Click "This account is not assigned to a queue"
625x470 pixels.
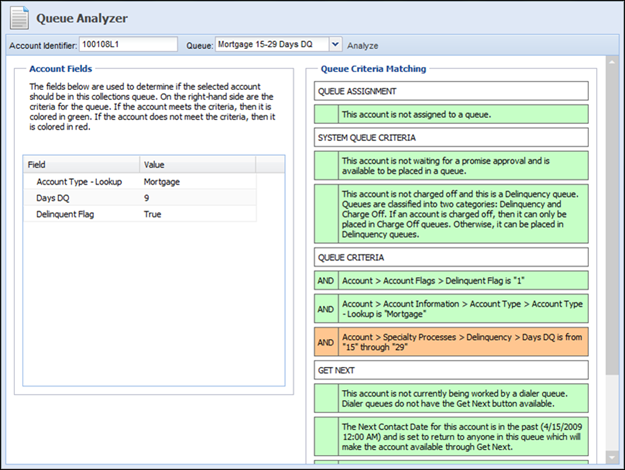451,114
